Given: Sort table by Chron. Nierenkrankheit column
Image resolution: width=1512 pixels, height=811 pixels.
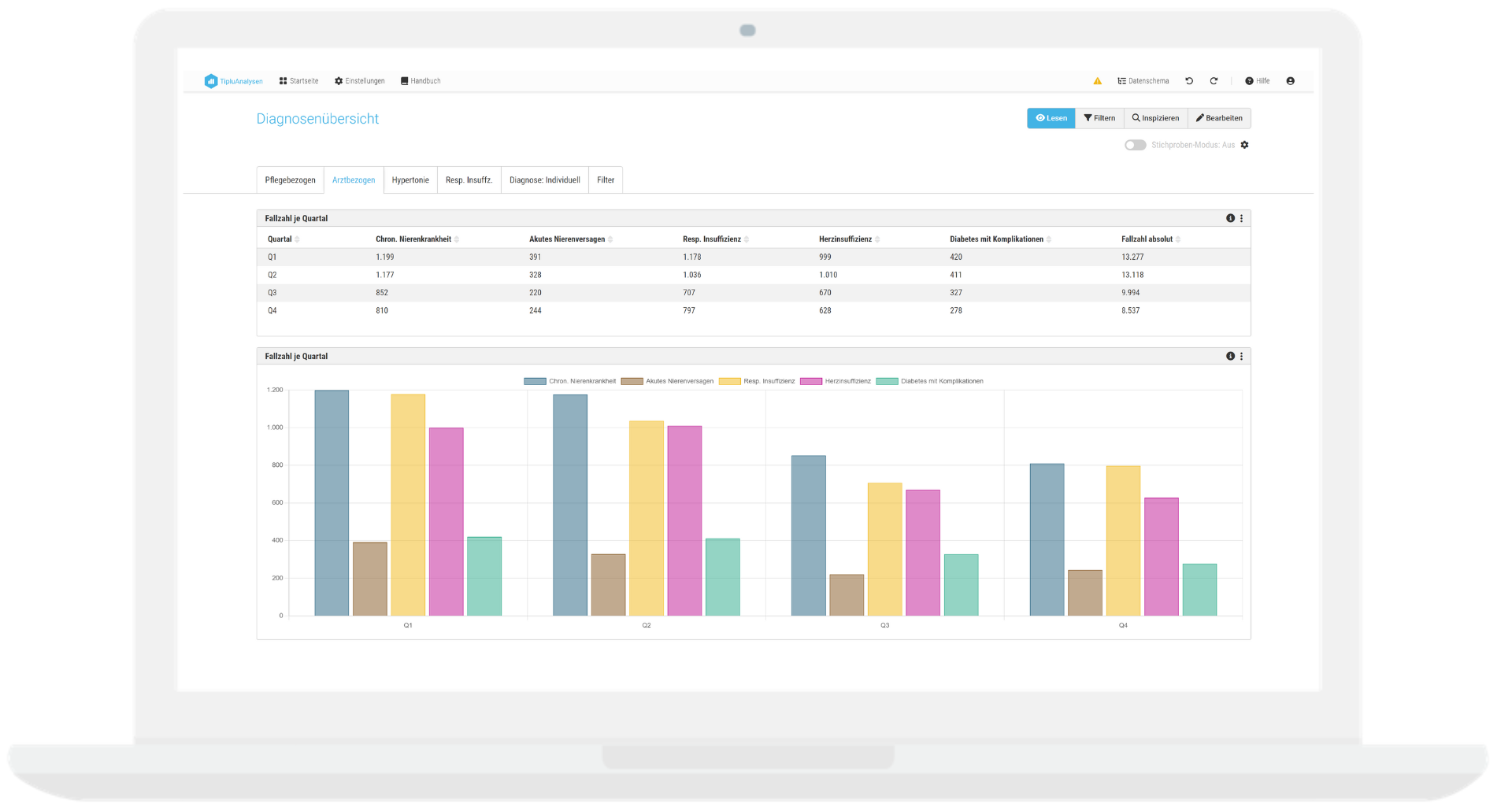Looking at the screenshot, I should (x=414, y=239).
